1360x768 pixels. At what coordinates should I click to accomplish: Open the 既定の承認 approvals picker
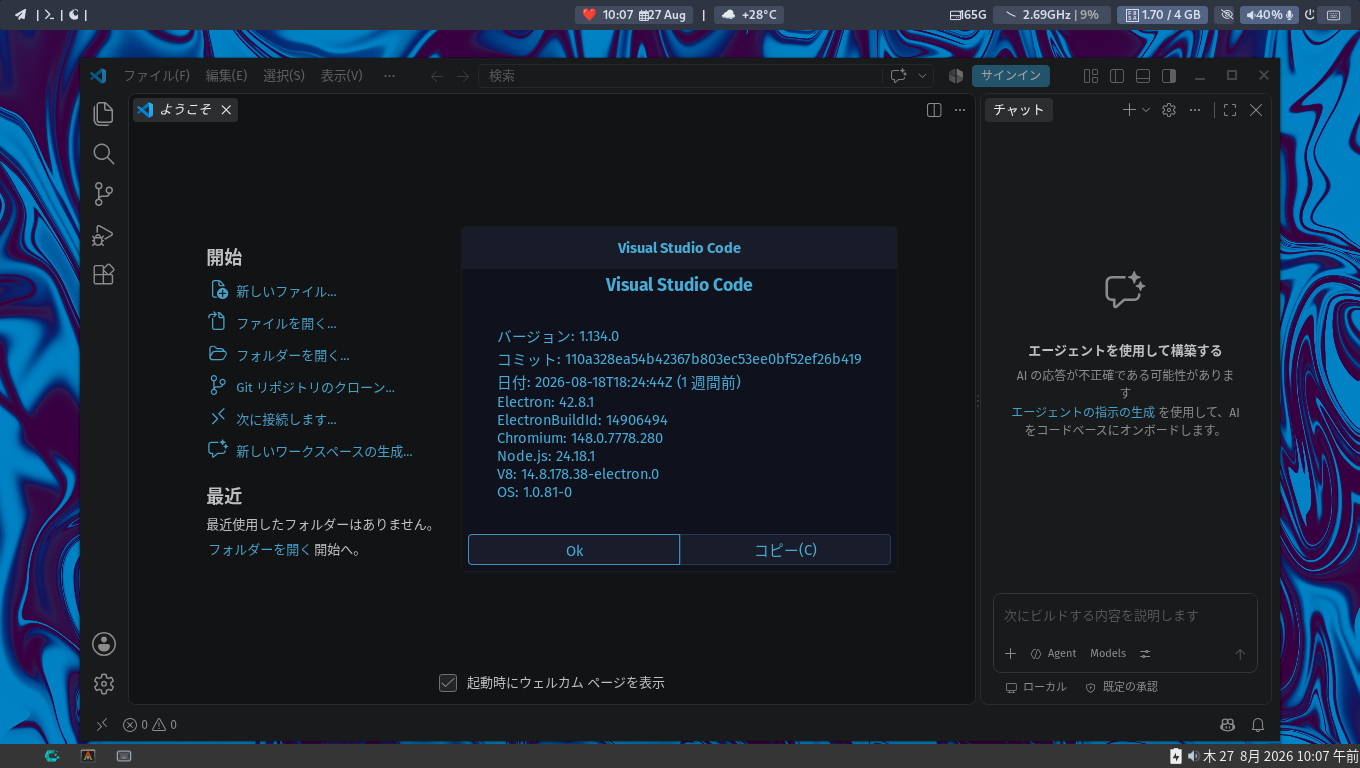(x=1121, y=687)
